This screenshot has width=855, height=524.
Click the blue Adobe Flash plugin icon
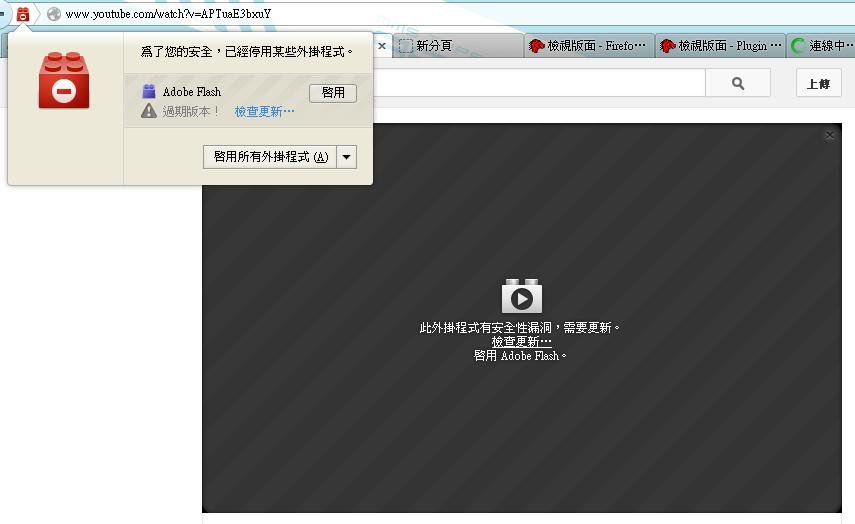coord(149,92)
